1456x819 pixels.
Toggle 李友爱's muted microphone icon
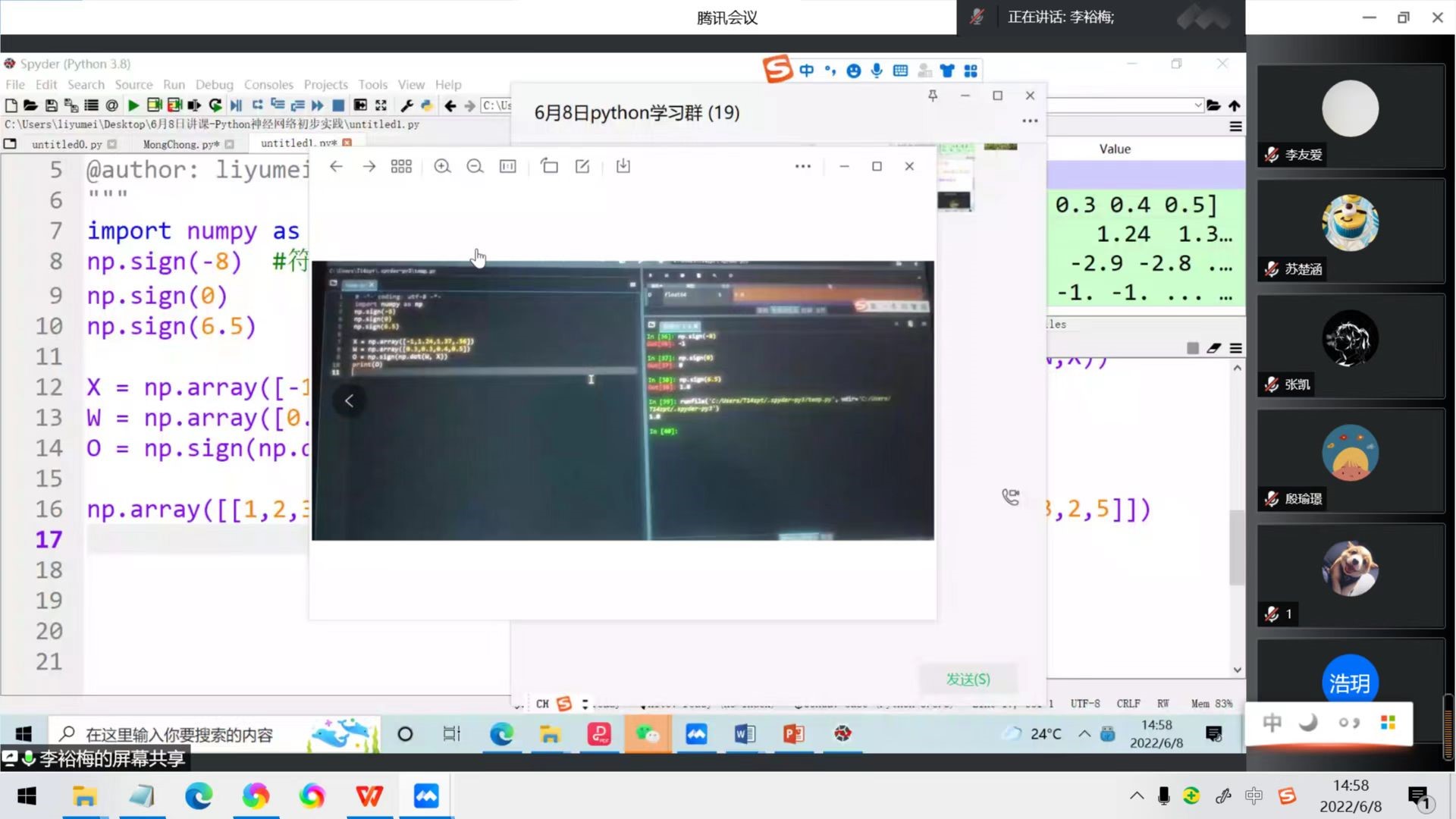click(x=1272, y=155)
